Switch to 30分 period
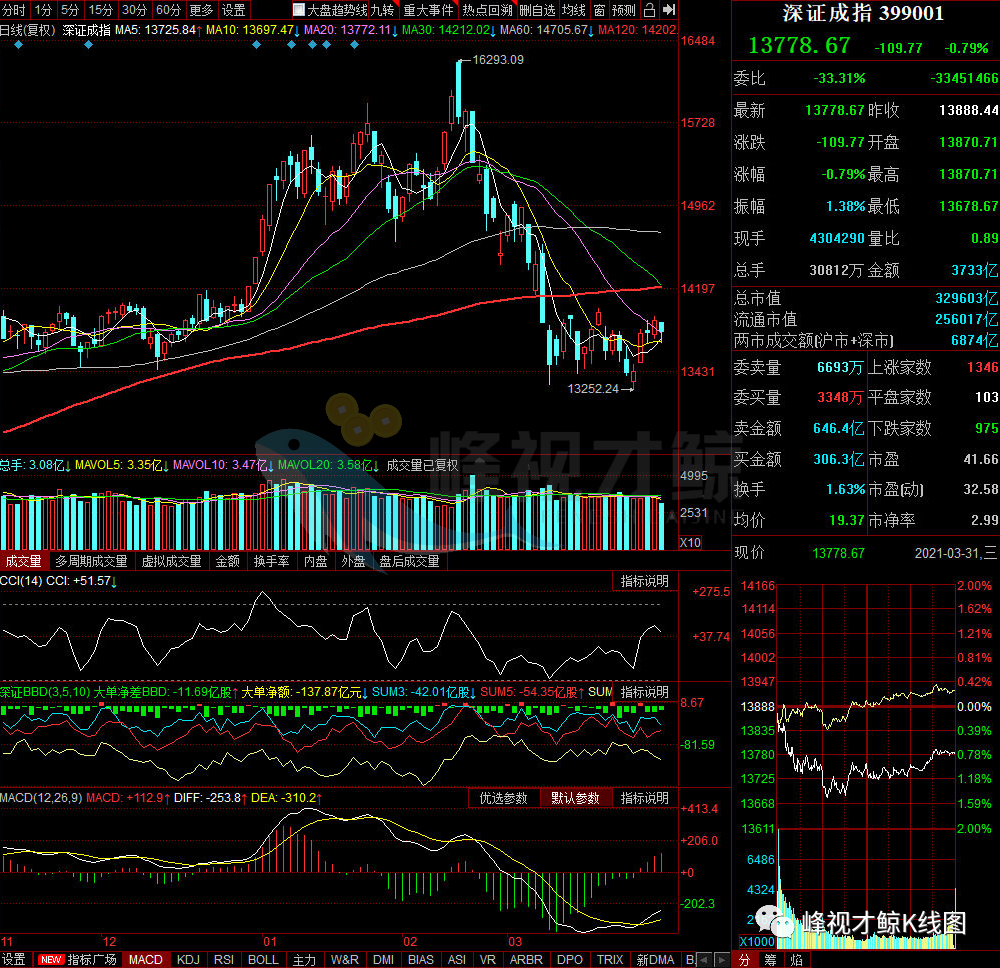Viewport: 1000px width, 968px height. (x=134, y=10)
